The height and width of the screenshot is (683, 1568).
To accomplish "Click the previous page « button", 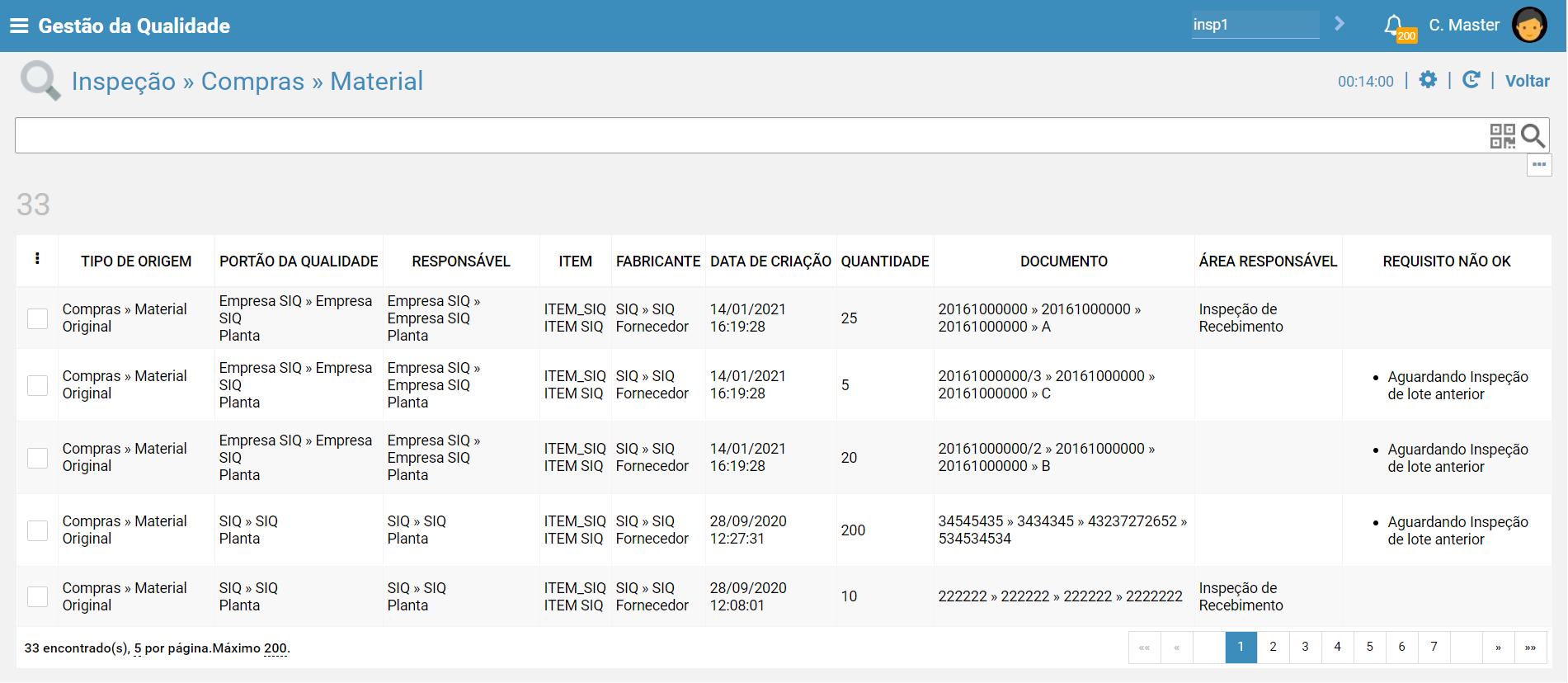I will tap(1176, 647).
